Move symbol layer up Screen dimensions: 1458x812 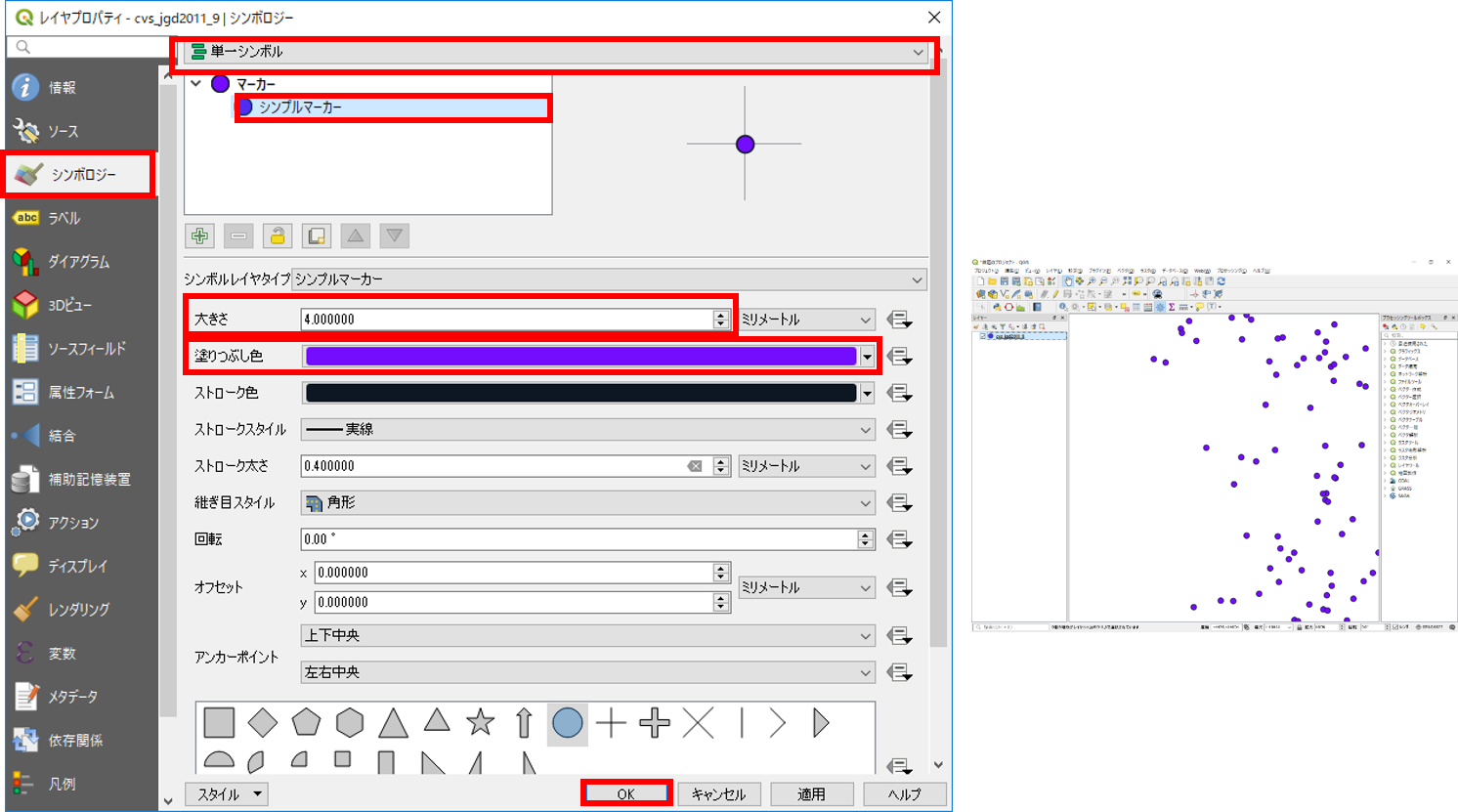coord(356,235)
